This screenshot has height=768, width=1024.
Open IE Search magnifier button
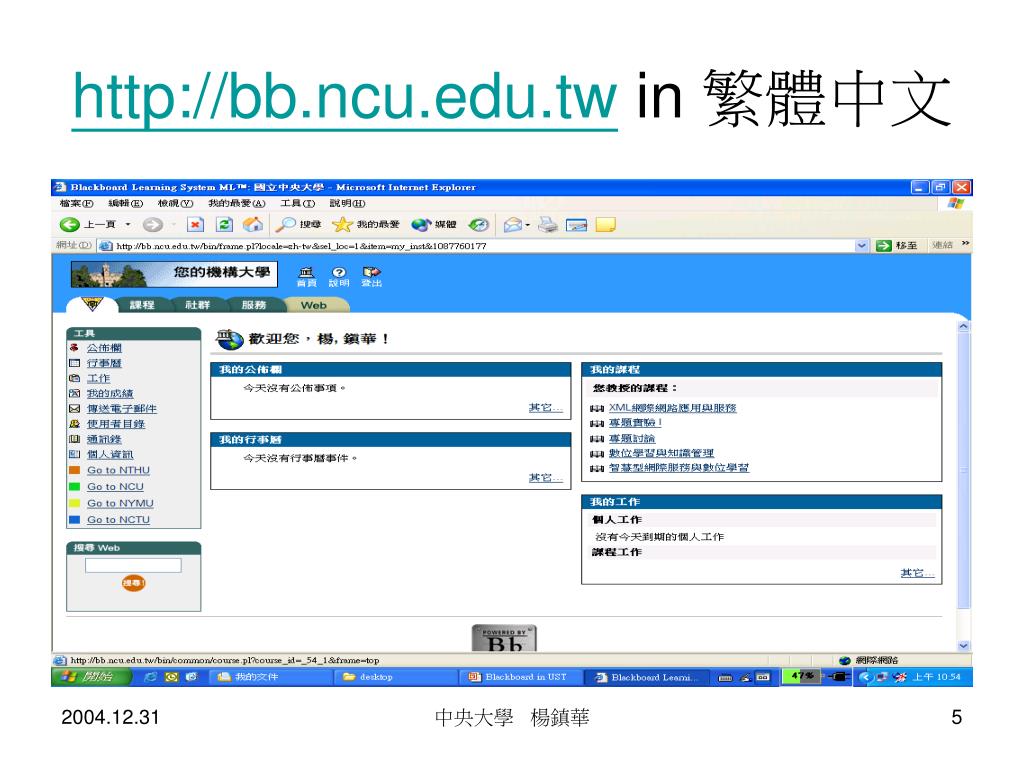click(298, 225)
